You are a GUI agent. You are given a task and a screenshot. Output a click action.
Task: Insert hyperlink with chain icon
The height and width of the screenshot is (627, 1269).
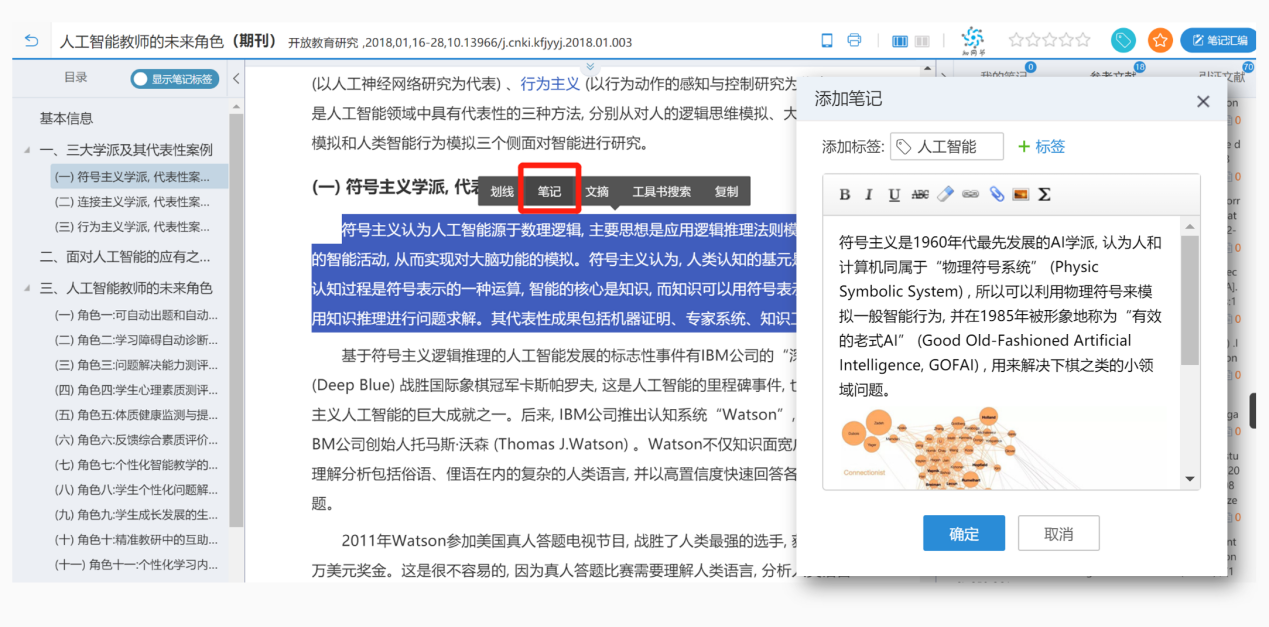point(970,195)
